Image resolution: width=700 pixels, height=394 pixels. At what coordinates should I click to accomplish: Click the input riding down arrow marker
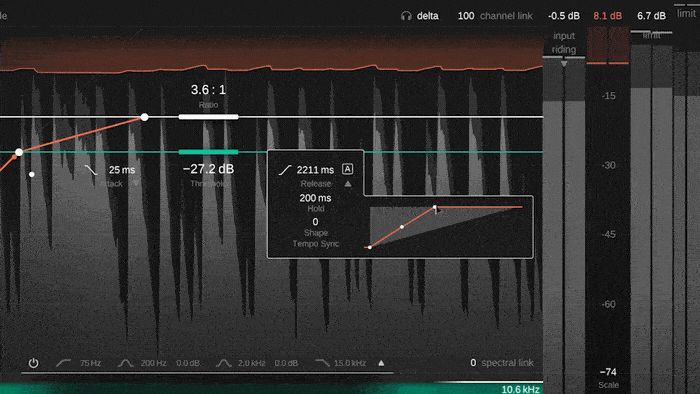coord(564,64)
